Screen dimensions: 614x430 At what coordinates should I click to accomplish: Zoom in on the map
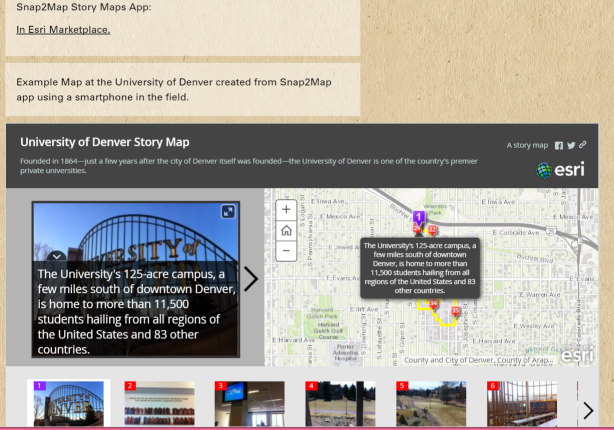click(x=286, y=210)
